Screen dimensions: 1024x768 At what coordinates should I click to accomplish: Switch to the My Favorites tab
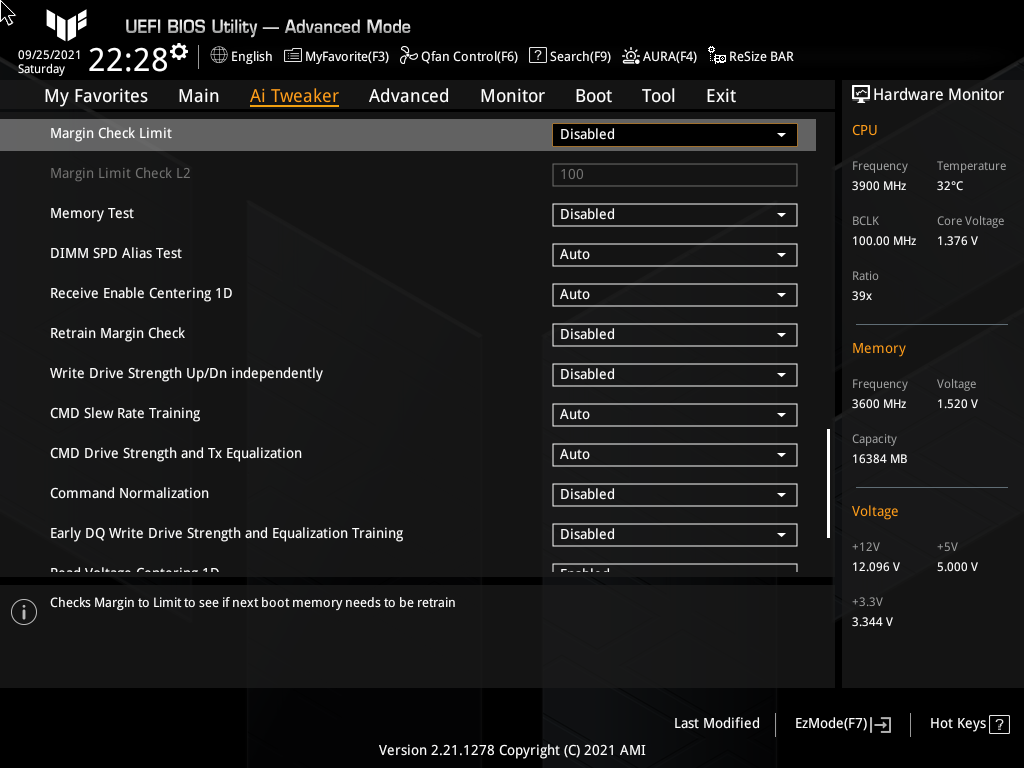click(x=96, y=96)
